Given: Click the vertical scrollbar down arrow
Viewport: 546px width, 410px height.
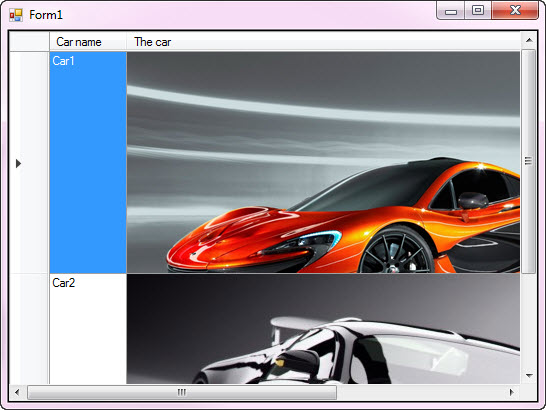Looking at the screenshot, I should click(x=529, y=376).
